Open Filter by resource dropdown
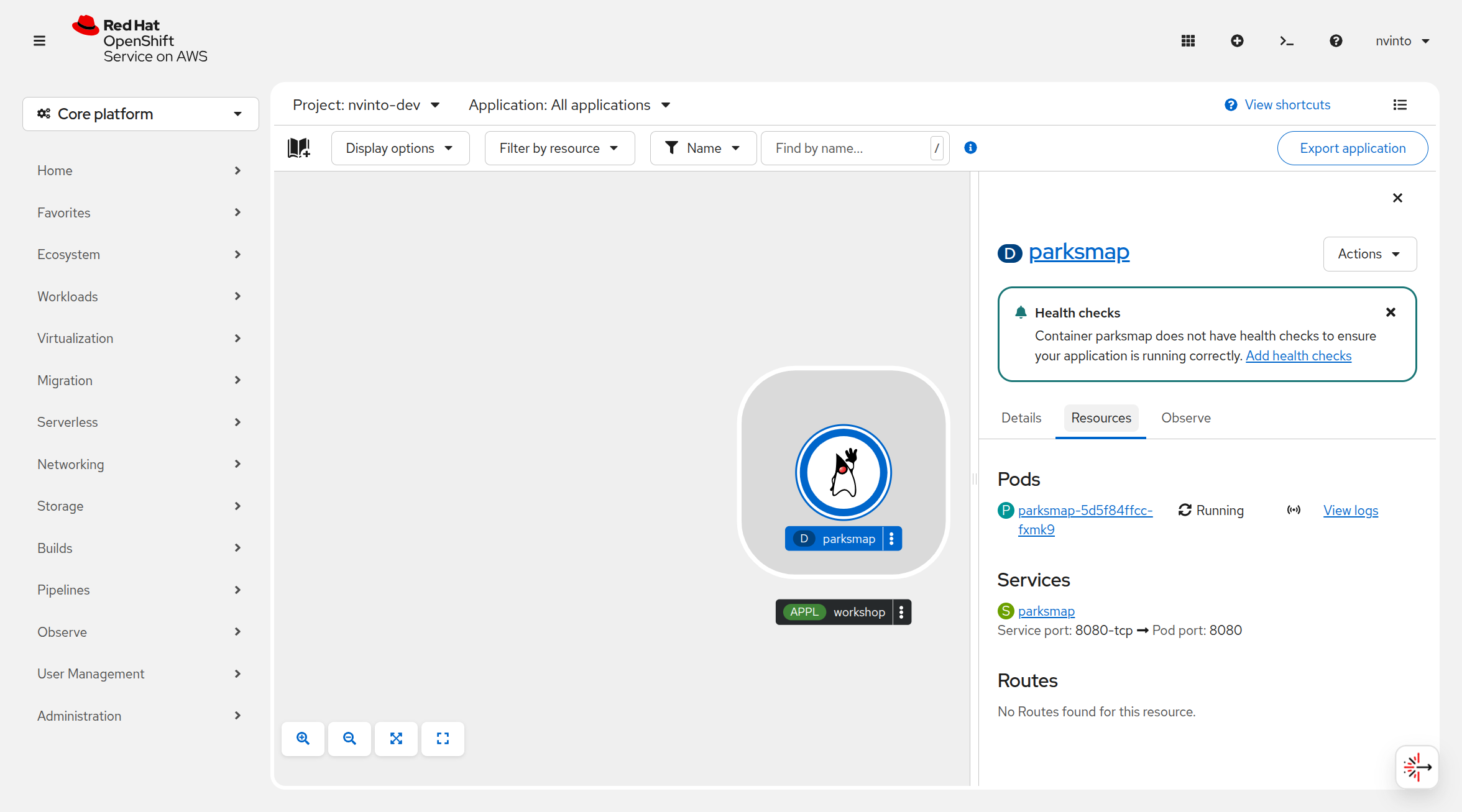The width and height of the screenshot is (1462, 812). pos(559,148)
